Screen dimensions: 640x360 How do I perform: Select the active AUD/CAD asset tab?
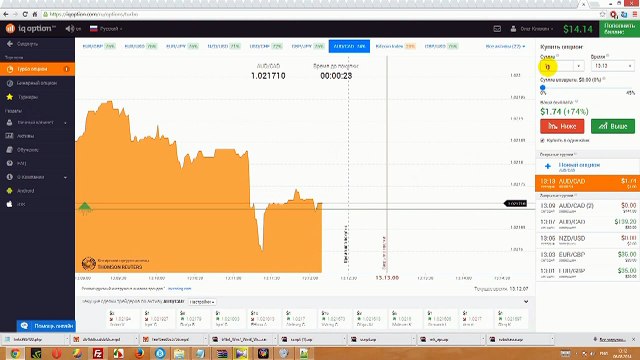tap(349, 46)
